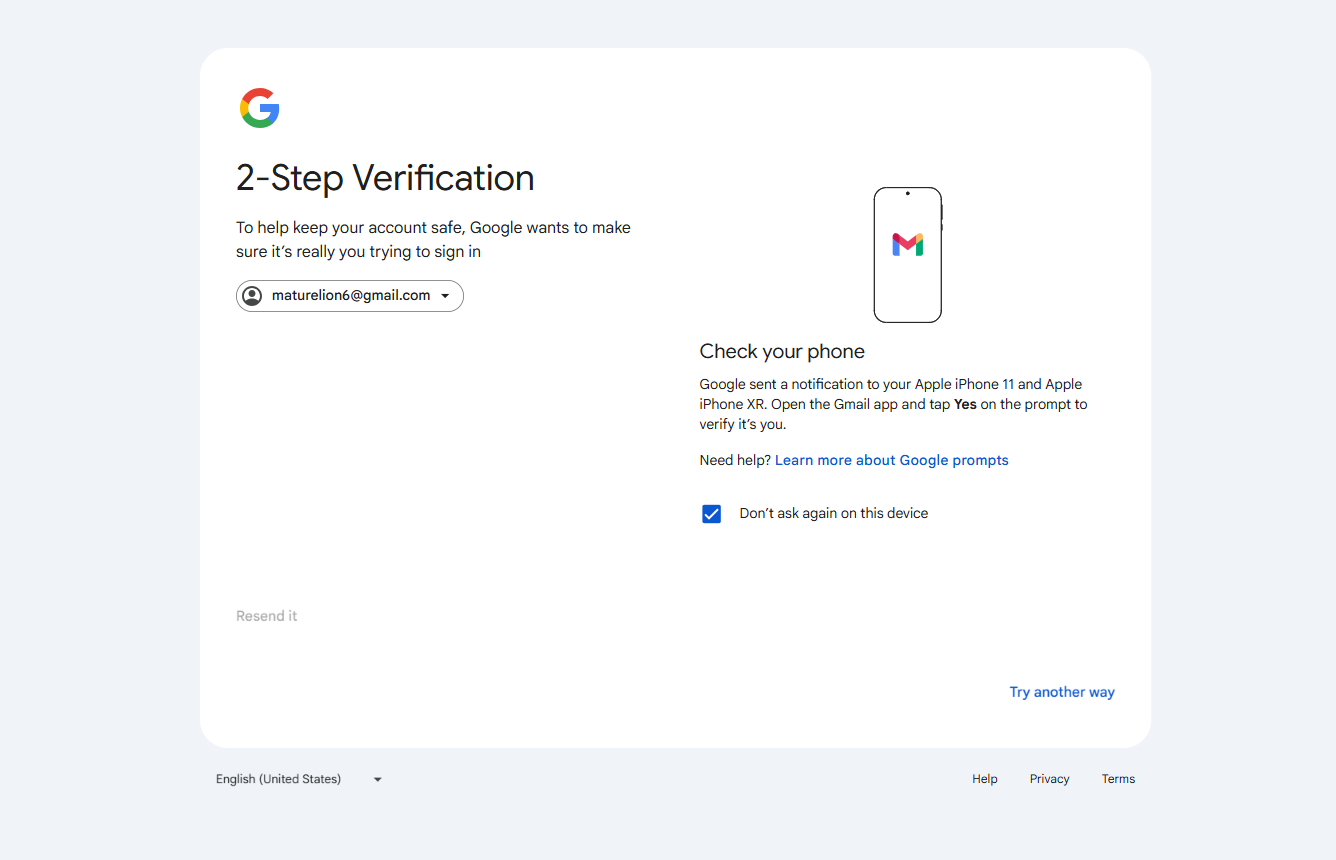Expand the arrow beside maturelion6@gmail.com

445,296
